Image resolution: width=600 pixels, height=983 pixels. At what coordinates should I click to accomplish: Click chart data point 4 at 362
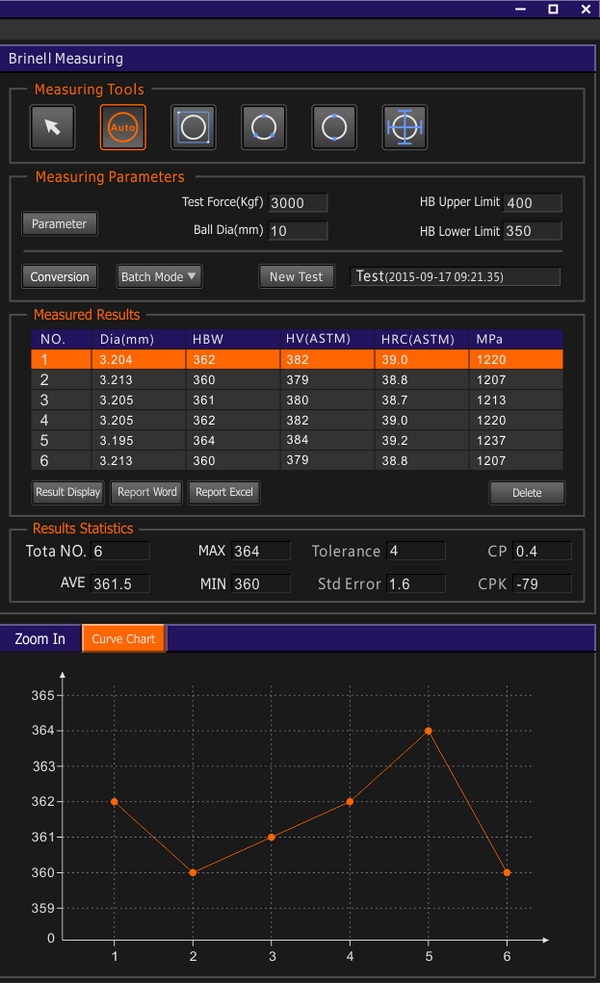pyautogui.click(x=350, y=802)
